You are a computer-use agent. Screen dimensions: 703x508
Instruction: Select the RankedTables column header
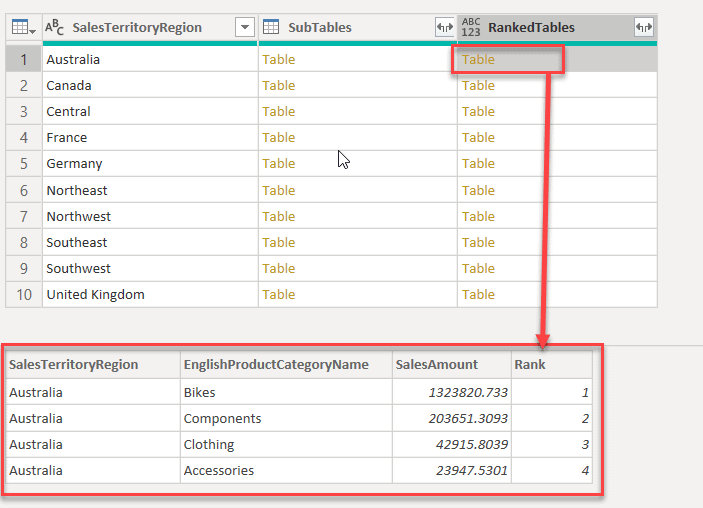tap(544, 28)
